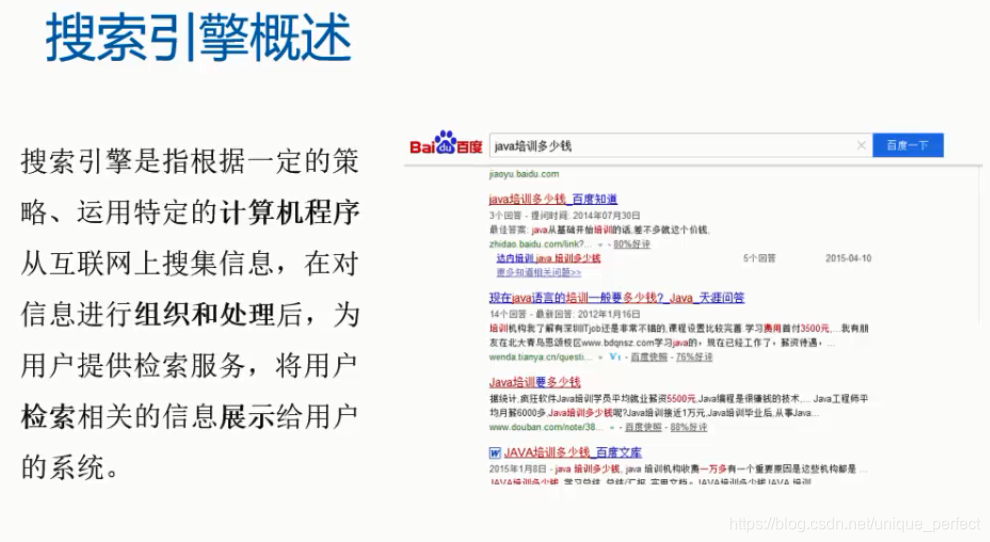Image resolution: width=990 pixels, height=542 pixels.
Task: Open the JAVA培训多少钱_百度文库 result
Action: pyautogui.click(x=573, y=453)
